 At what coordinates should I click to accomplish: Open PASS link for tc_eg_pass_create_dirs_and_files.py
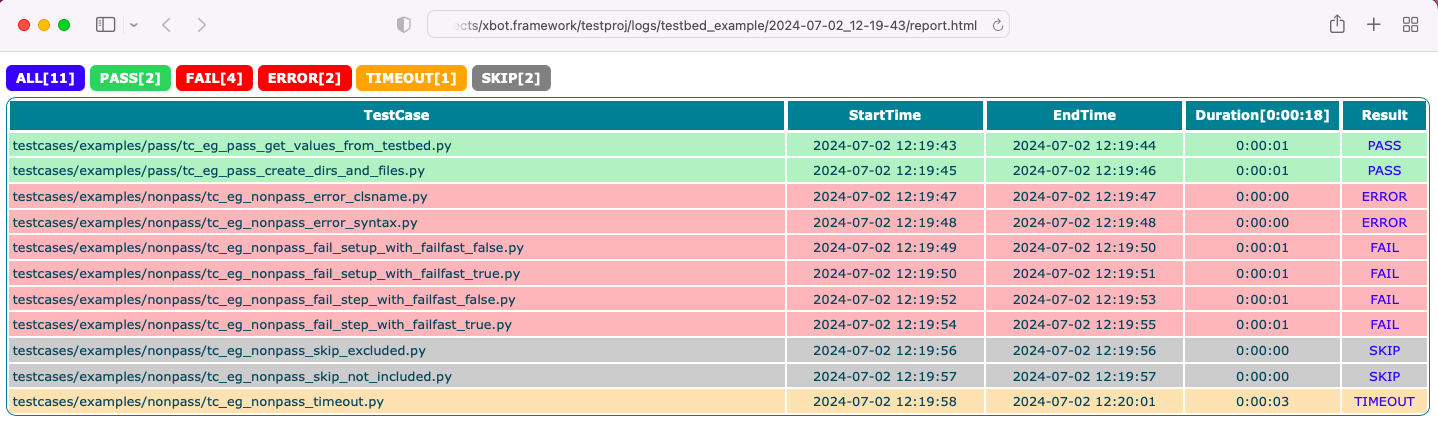pos(1384,171)
